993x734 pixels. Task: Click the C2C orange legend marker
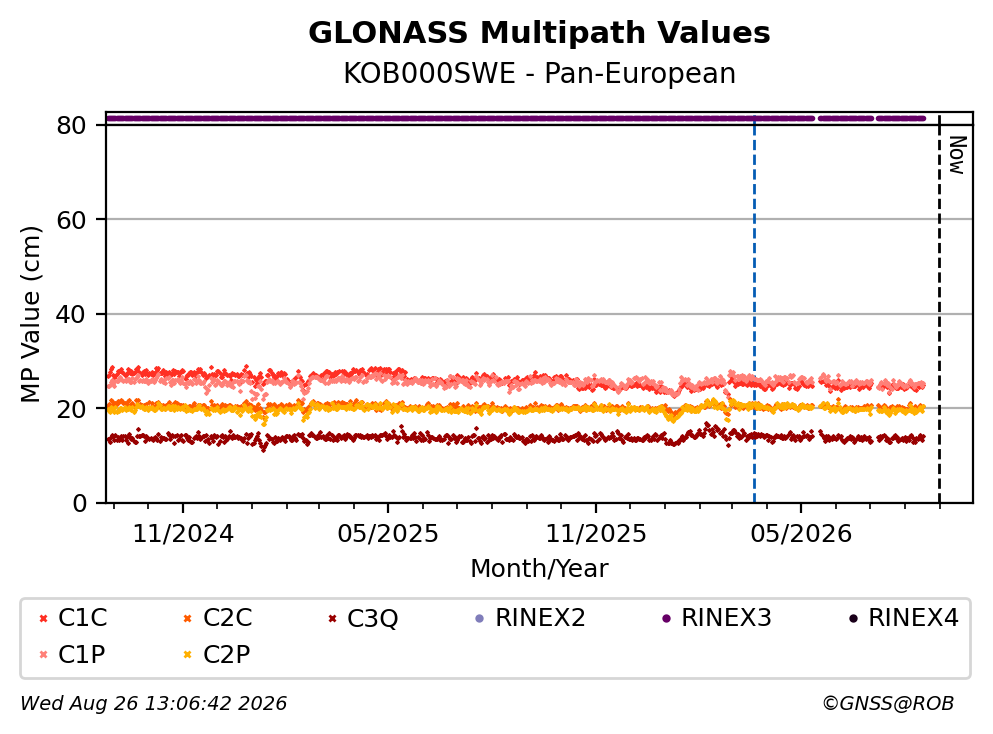click(x=187, y=619)
